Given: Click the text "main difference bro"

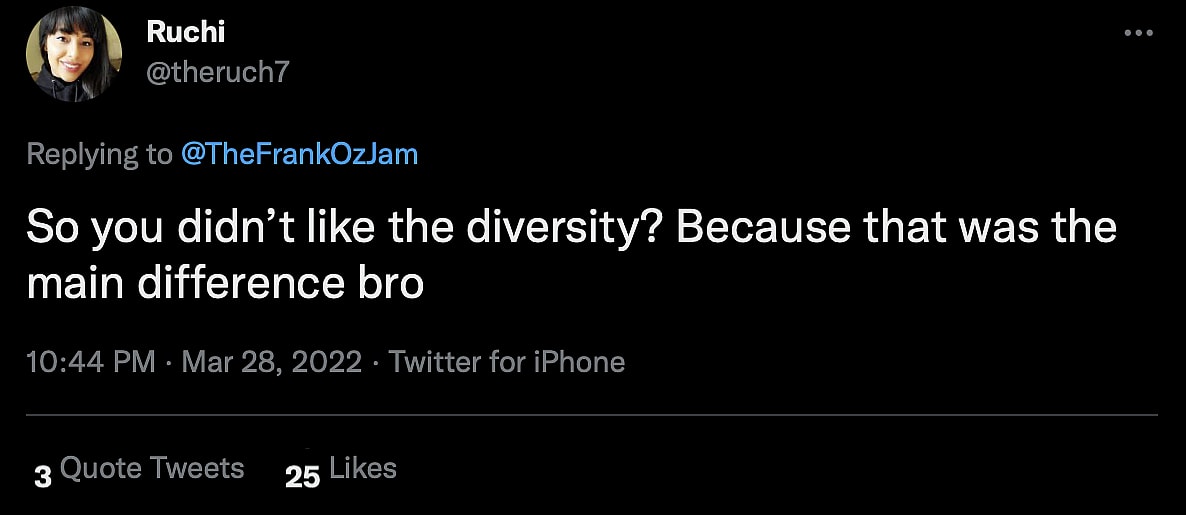Looking at the screenshot, I should click(x=225, y=283).
